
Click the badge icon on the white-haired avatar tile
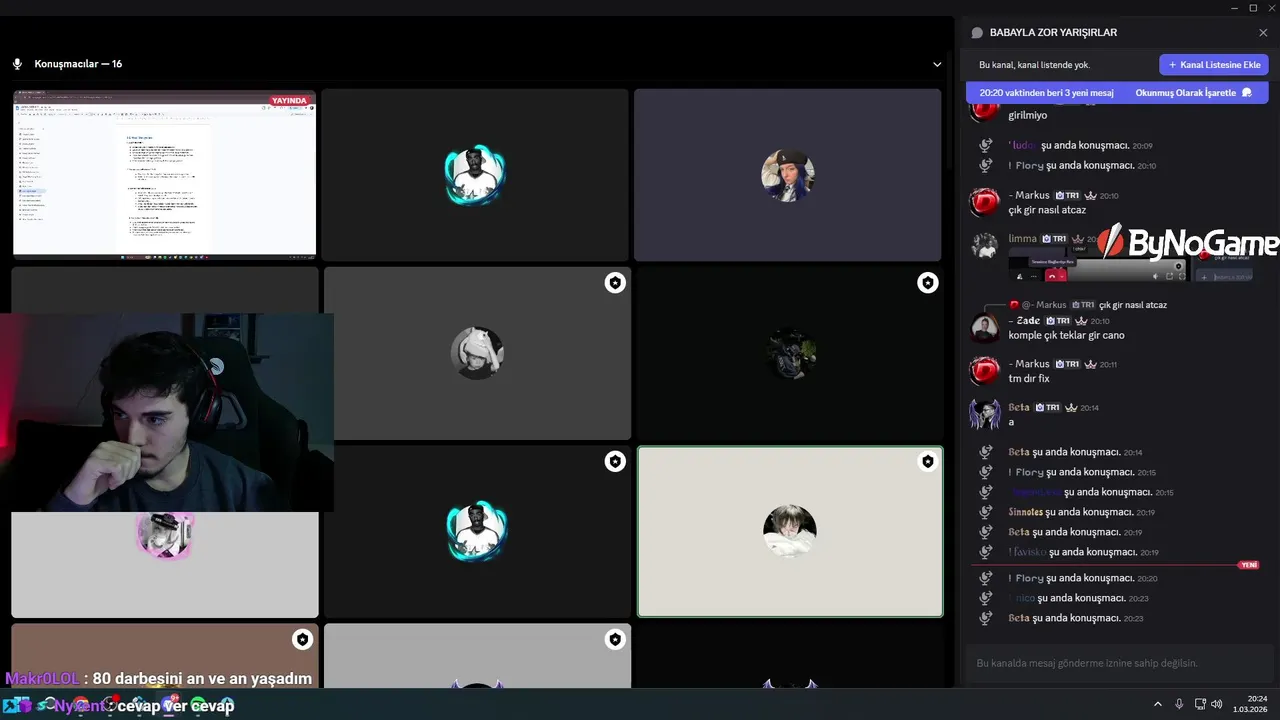[x=615, y=283]
